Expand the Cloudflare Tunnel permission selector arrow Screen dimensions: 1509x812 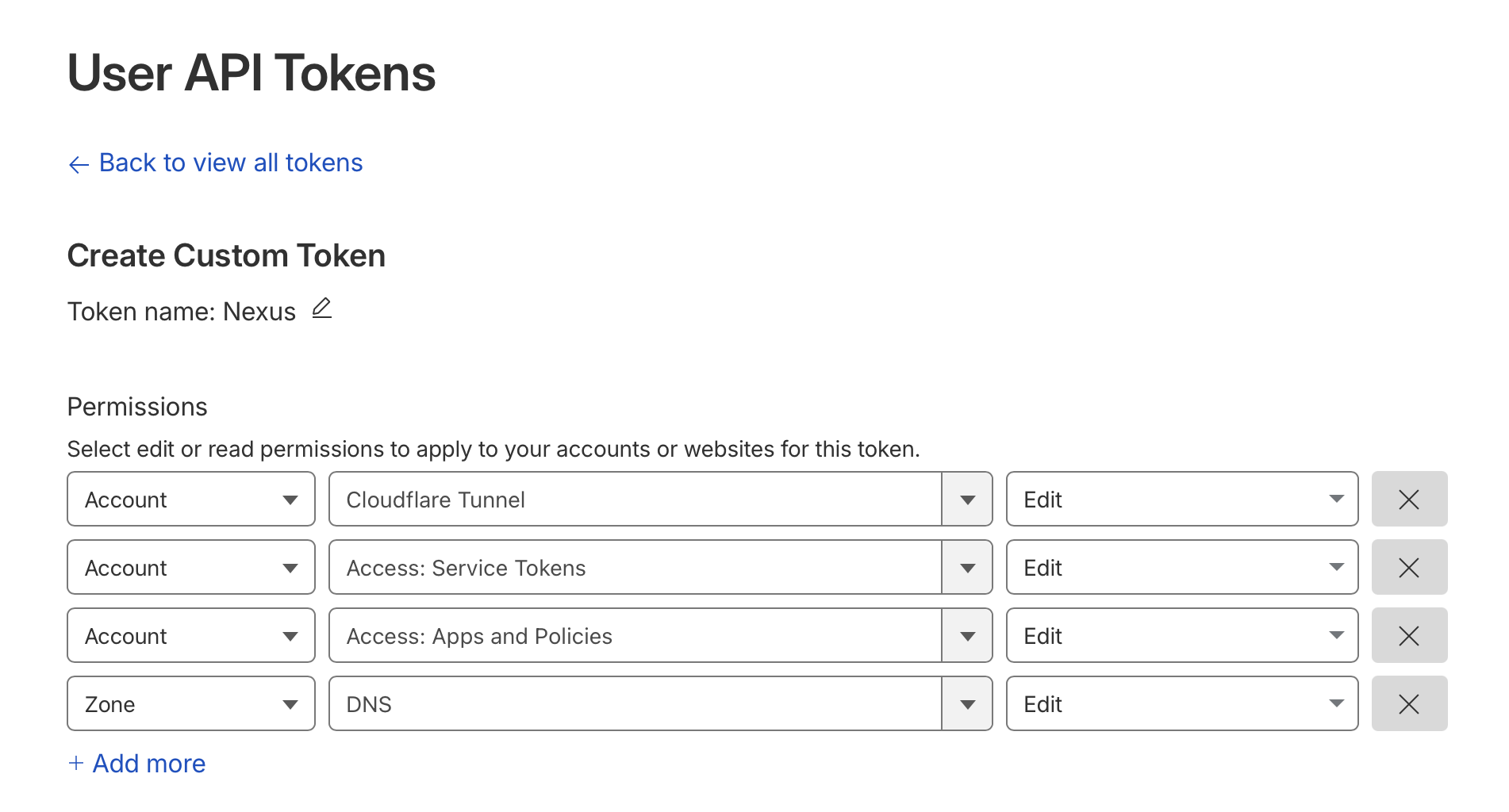coord(966,500)
